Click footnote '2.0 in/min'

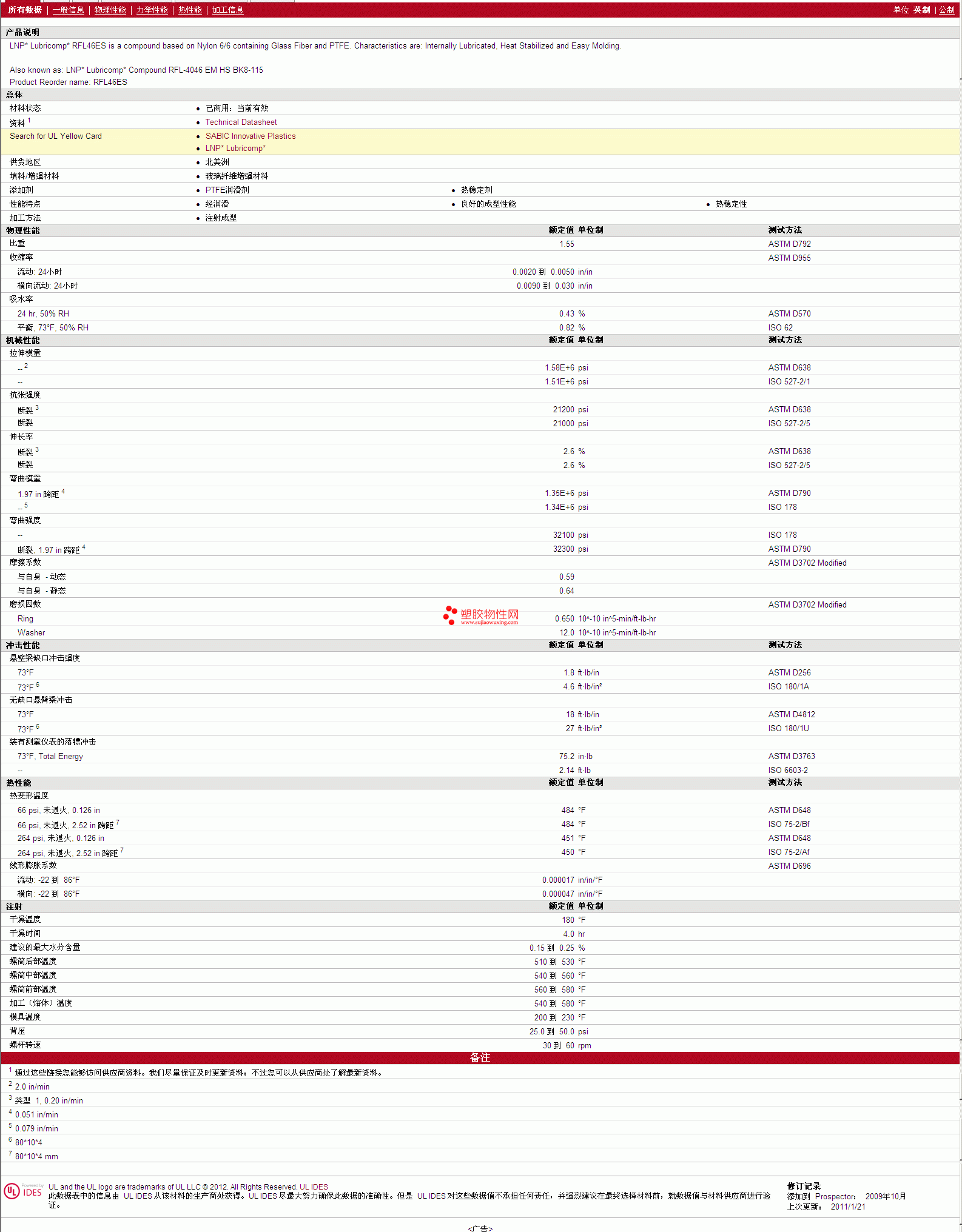tap(32, 1086)
